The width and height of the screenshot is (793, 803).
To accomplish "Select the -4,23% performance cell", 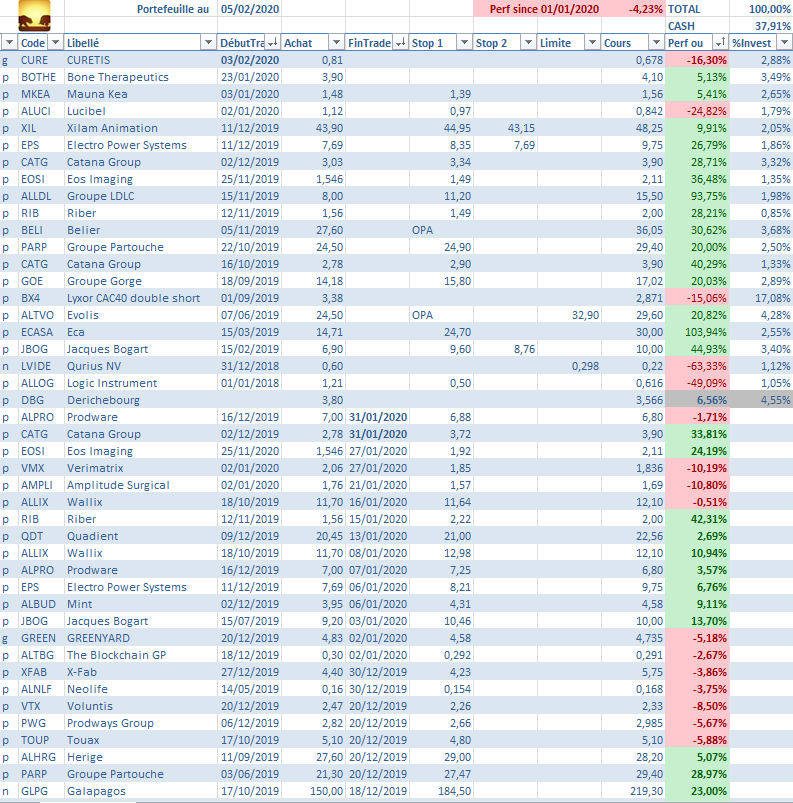I will pyautogui.click(x=633, y=9).
